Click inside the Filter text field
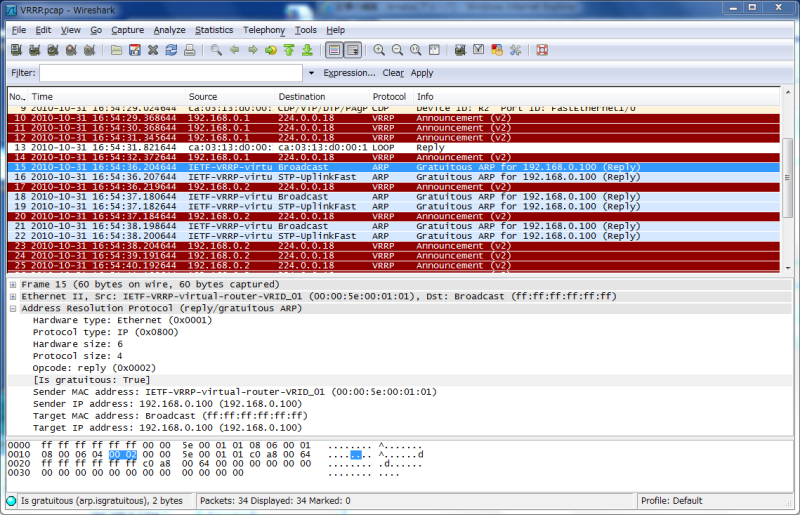800x515 pixels. pos(170,73)
